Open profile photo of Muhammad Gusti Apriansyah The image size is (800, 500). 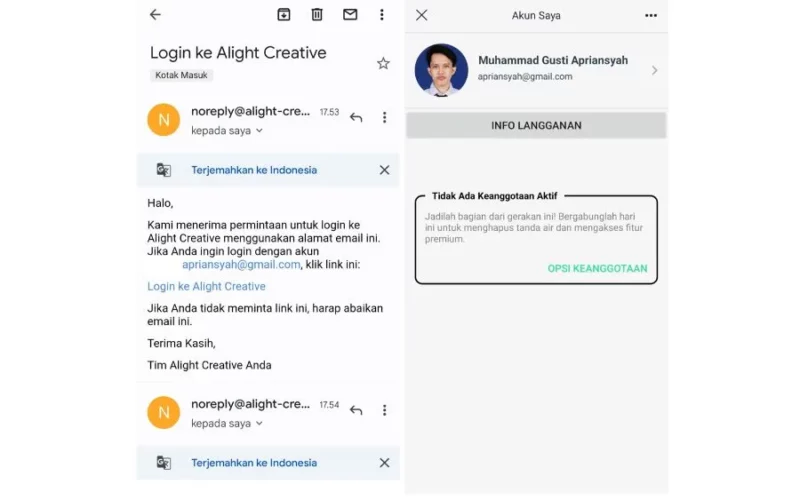coord(441,70)
